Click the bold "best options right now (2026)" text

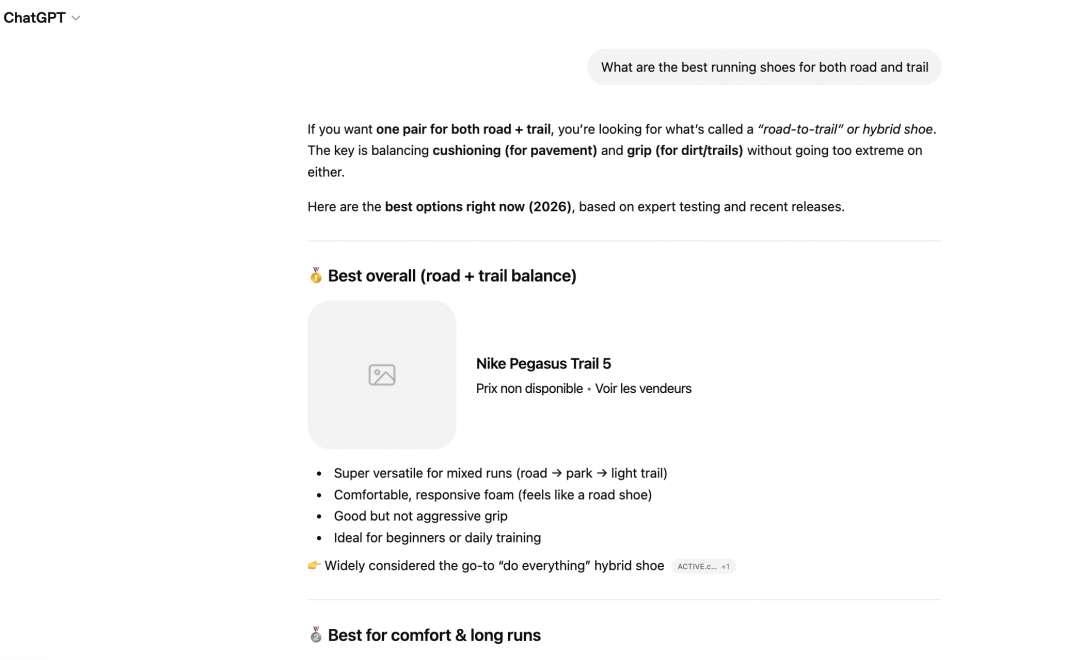tap(478, 207)
